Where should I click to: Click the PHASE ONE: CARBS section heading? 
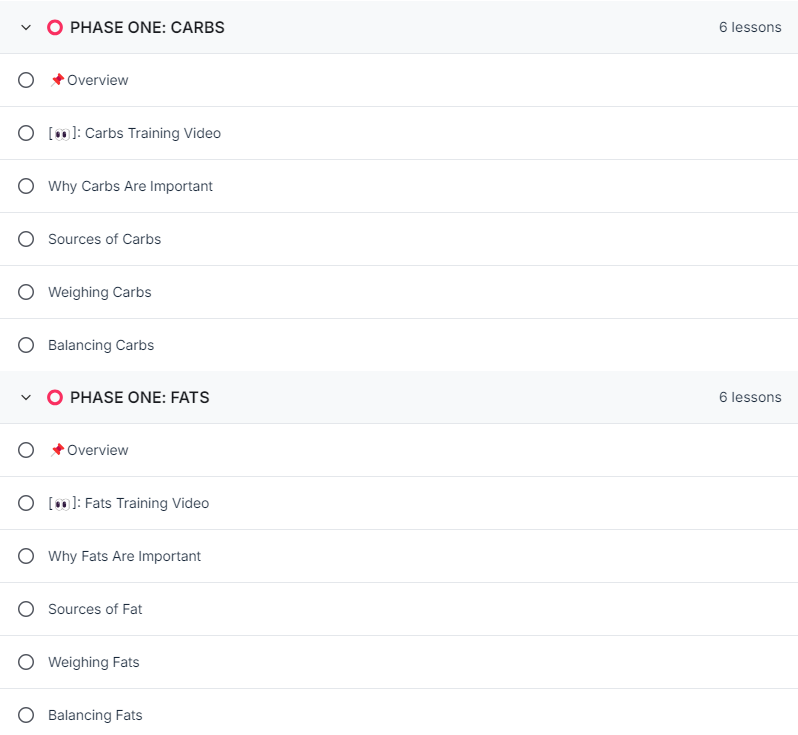(147, 27)
